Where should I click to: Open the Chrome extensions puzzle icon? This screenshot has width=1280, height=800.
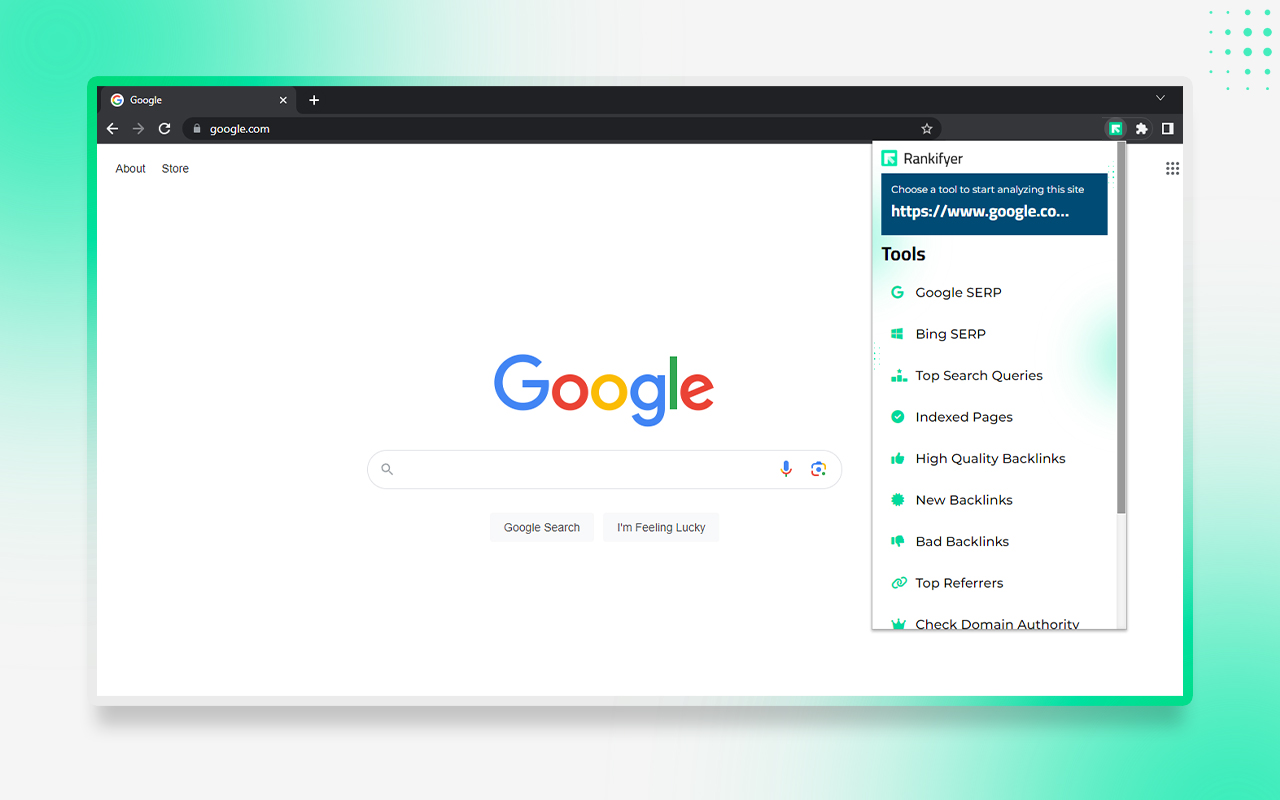click(1142, 129)
